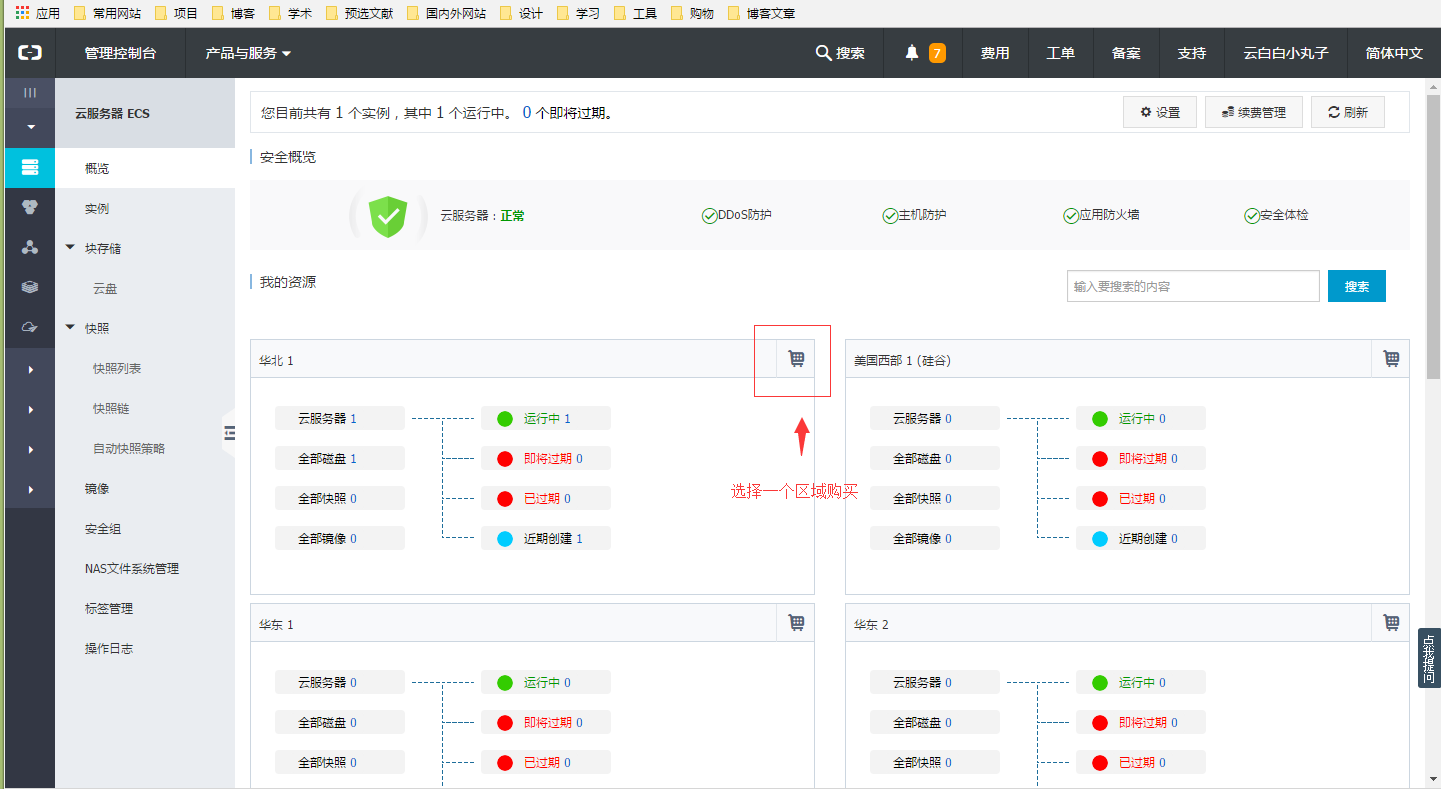Open the 费用 menu
1441x789 pixels.
(995, 53)
